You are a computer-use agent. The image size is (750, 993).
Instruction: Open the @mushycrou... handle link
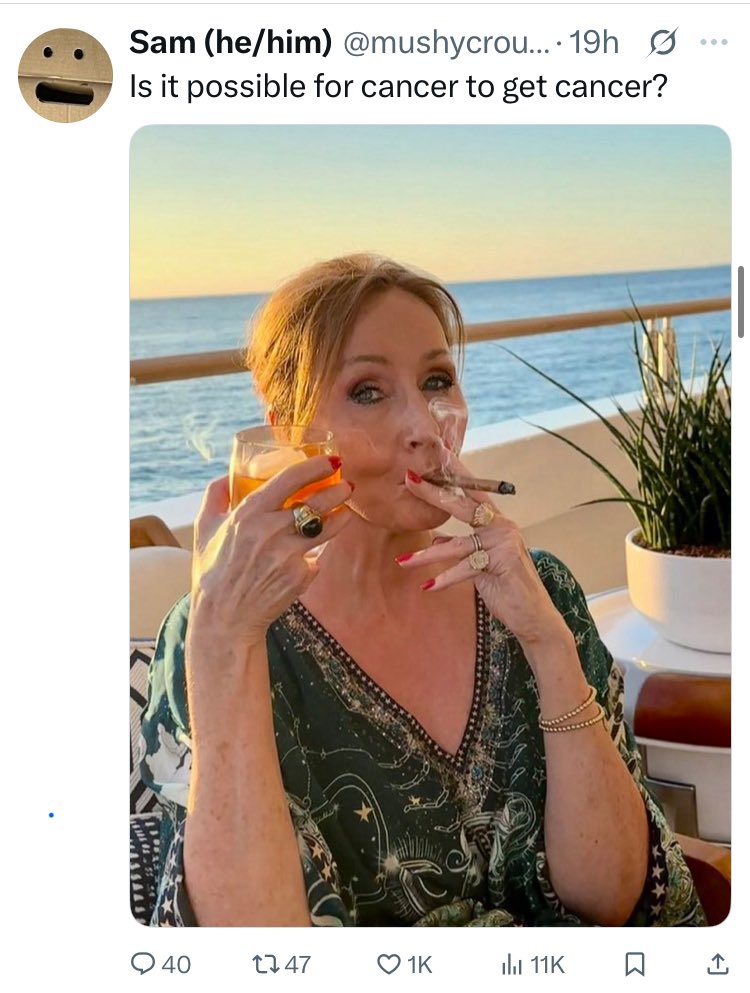(x=447, y=42)
